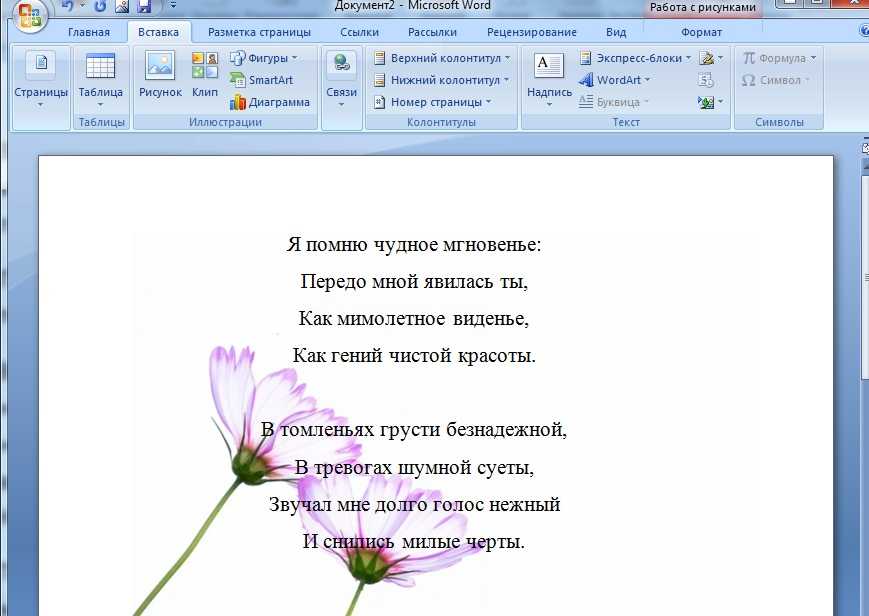
Task: Click the Буквица drop cap button
Action: click(613, 102)
